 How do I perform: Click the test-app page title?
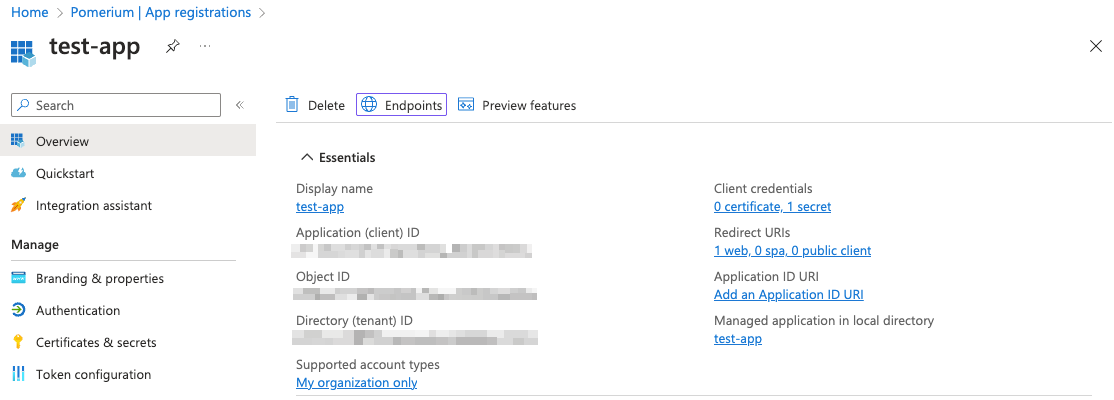pyautogui.click(x=94, y=47)
